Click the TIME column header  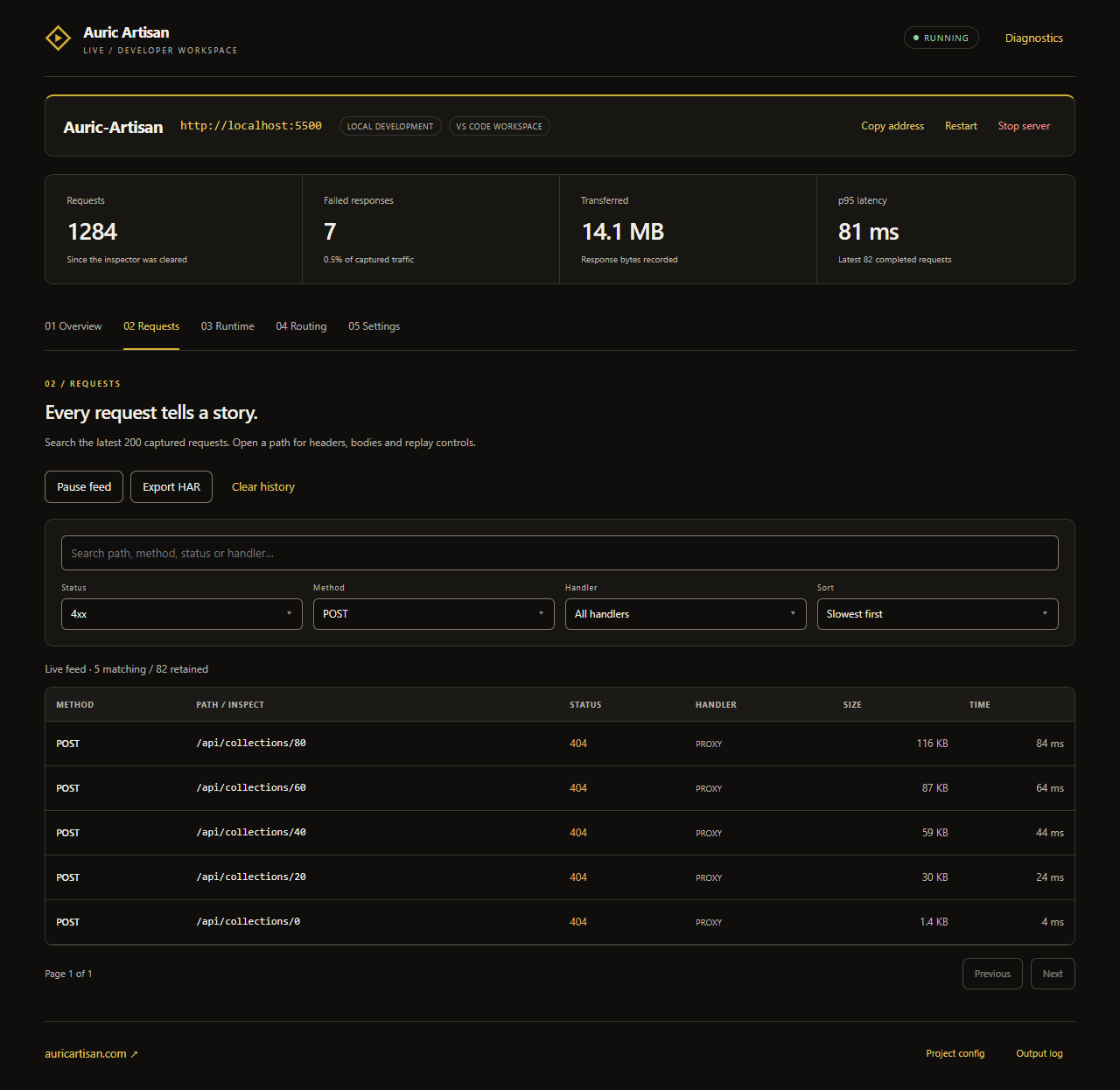(x=980, y=705)
